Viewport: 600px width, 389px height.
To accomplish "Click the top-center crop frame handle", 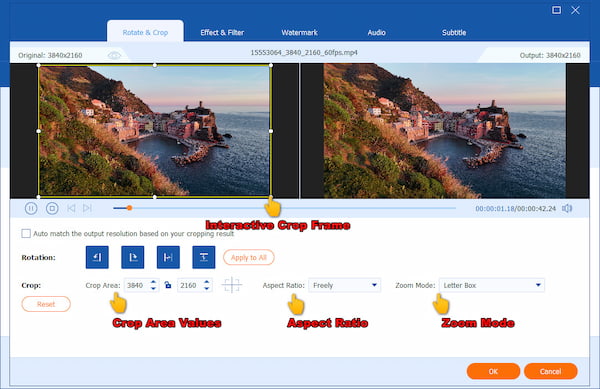I will [155, 65].
